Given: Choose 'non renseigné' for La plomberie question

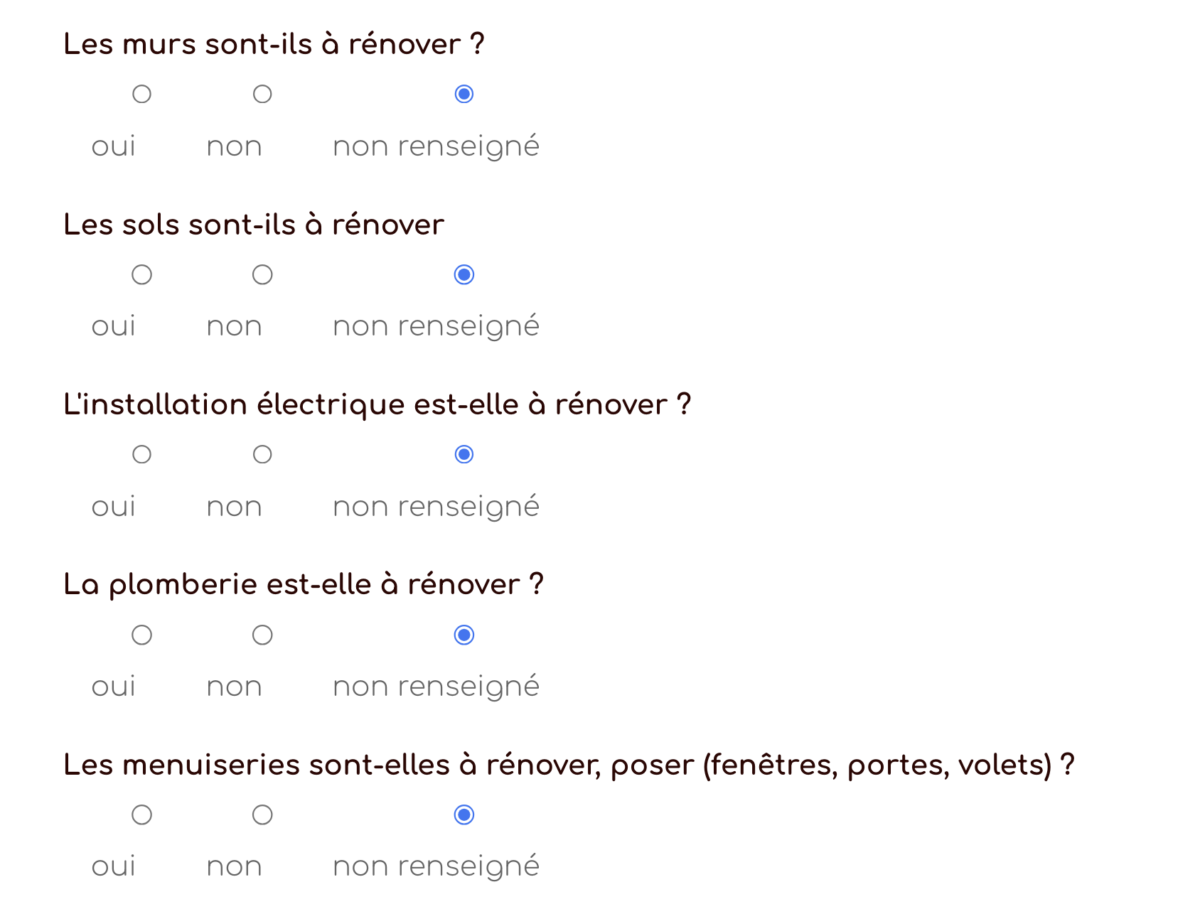Looking at the screenshot, I should click(x=464, y=635).
